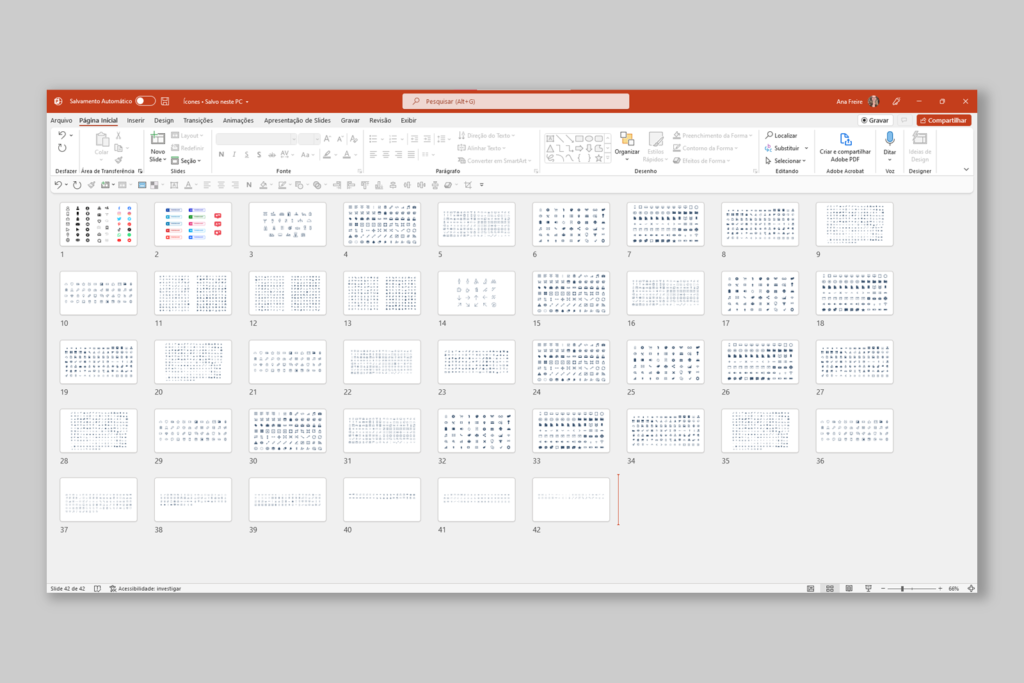This screenshot has width=1024, height=683.
Task: Open the Revisão tab
Action: (380, 120)
